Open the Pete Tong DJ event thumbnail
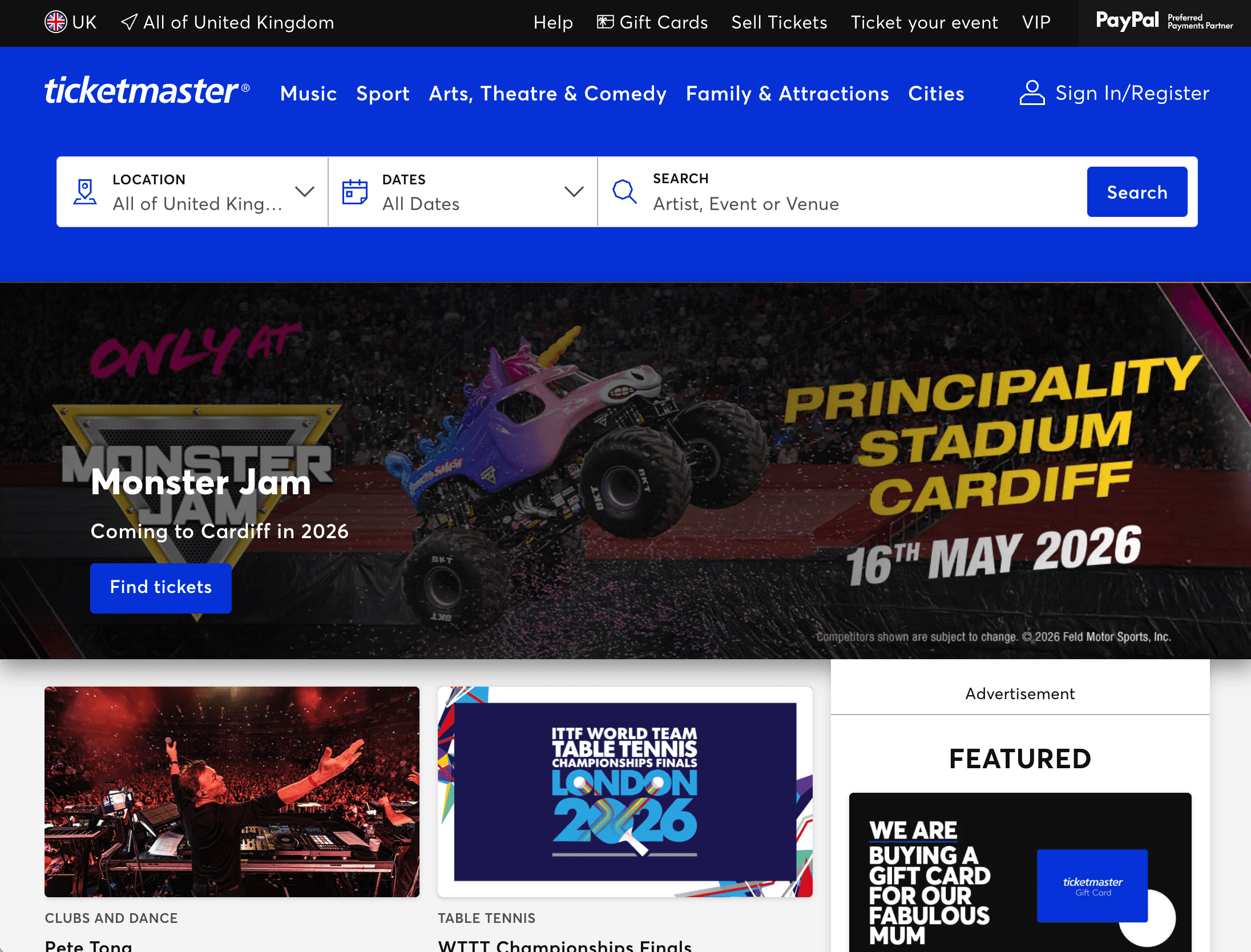 232,792
